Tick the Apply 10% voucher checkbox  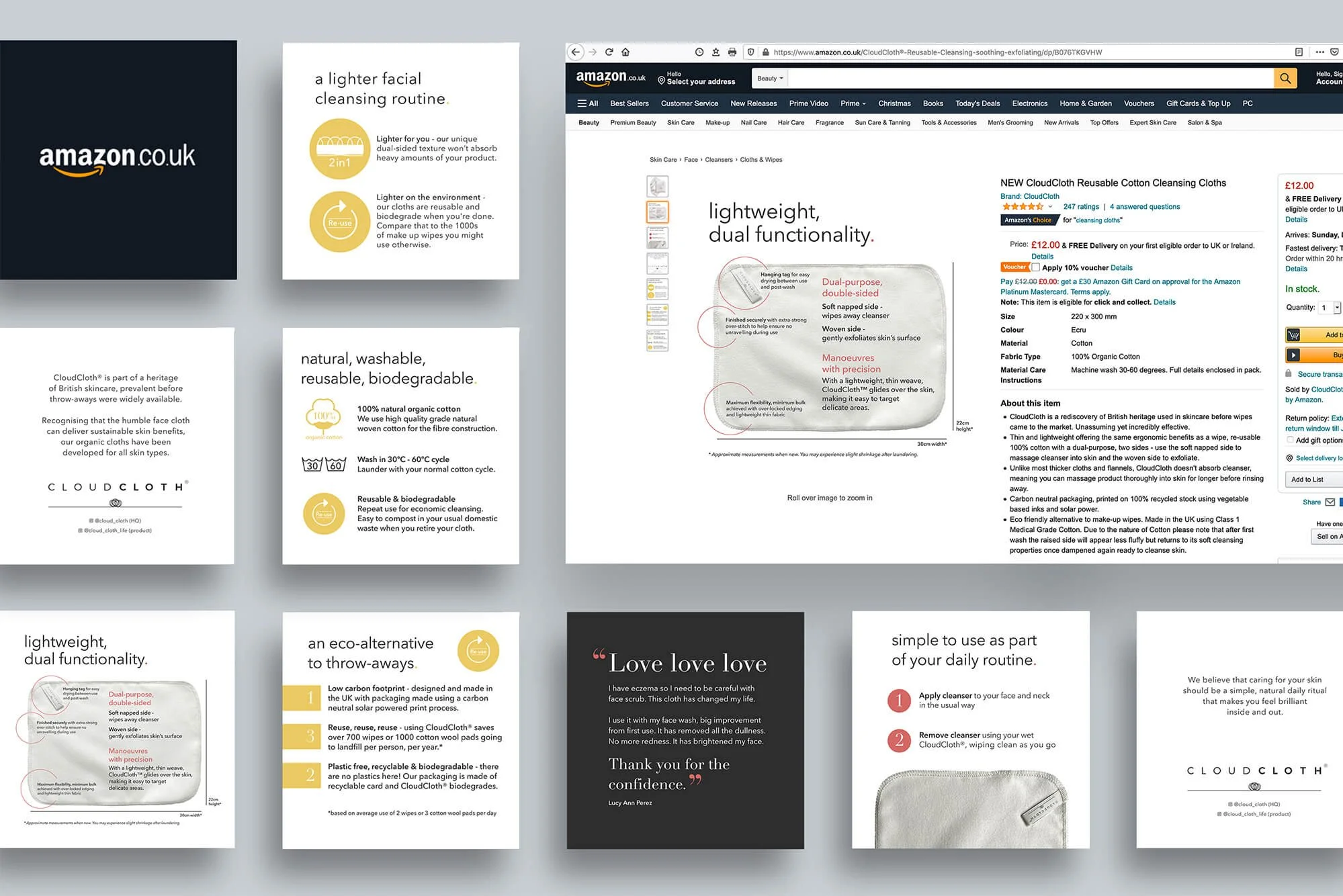click(1035, 267)
